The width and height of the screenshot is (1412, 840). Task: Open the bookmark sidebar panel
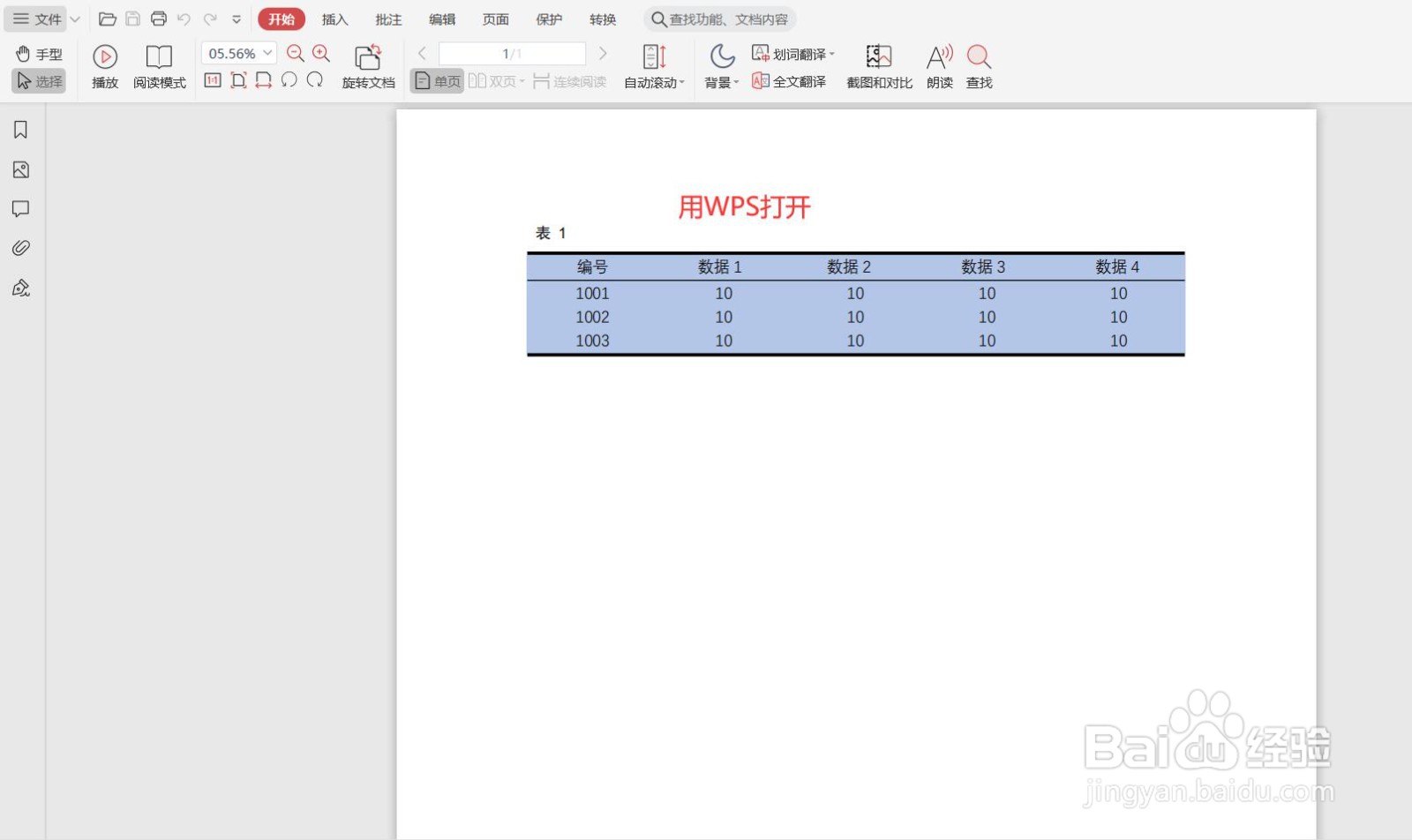point(20,131)
